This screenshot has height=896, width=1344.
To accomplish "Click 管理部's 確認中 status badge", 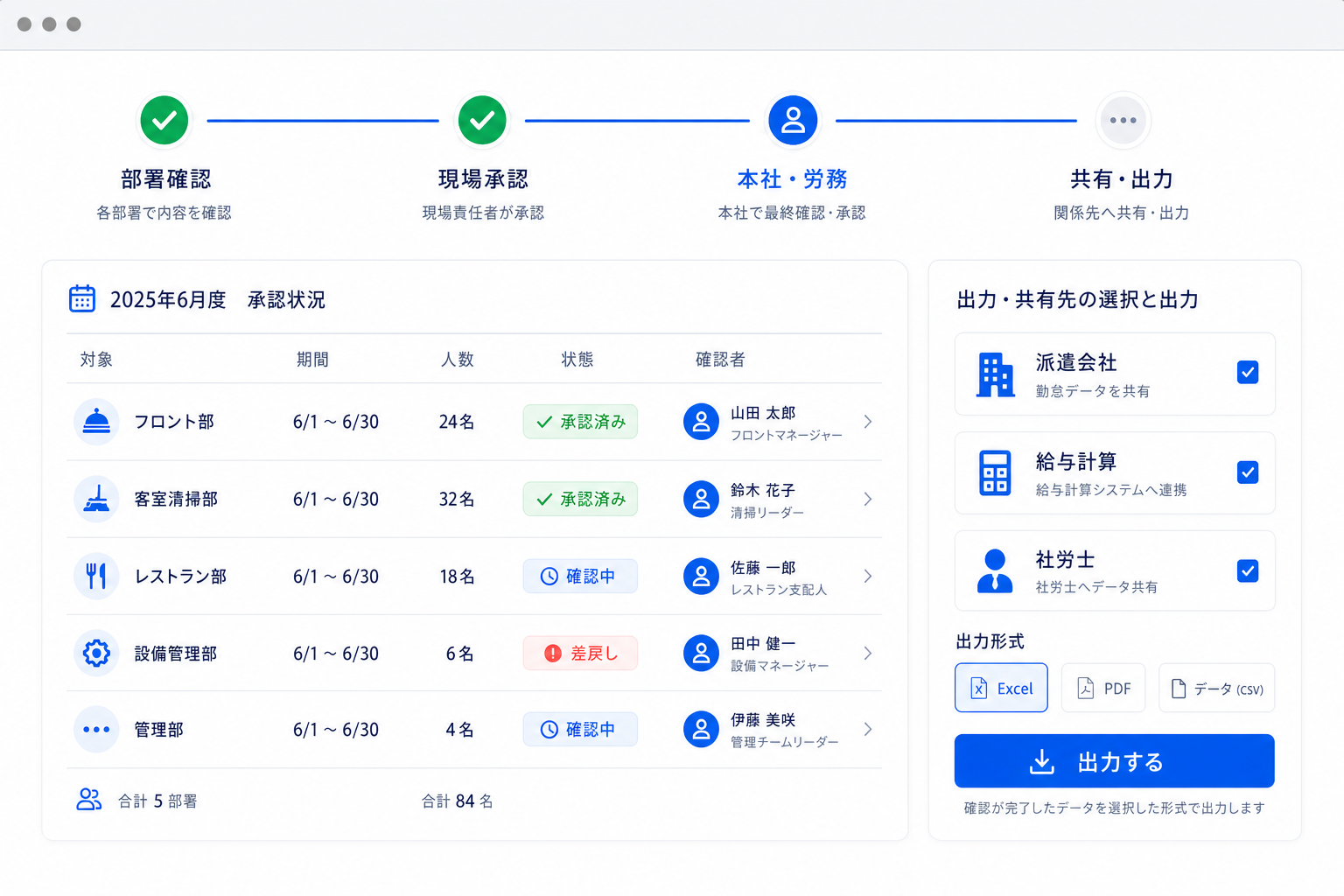I will (580, 729).
